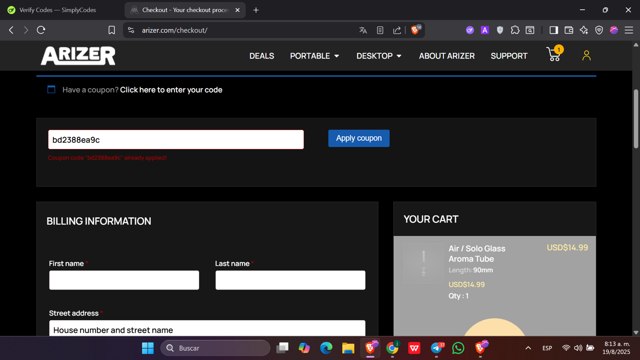Open WhatsApp from taskbar
Image resolution: width=640 pixels, height=360 pixels.
click(x=458, y=348)
